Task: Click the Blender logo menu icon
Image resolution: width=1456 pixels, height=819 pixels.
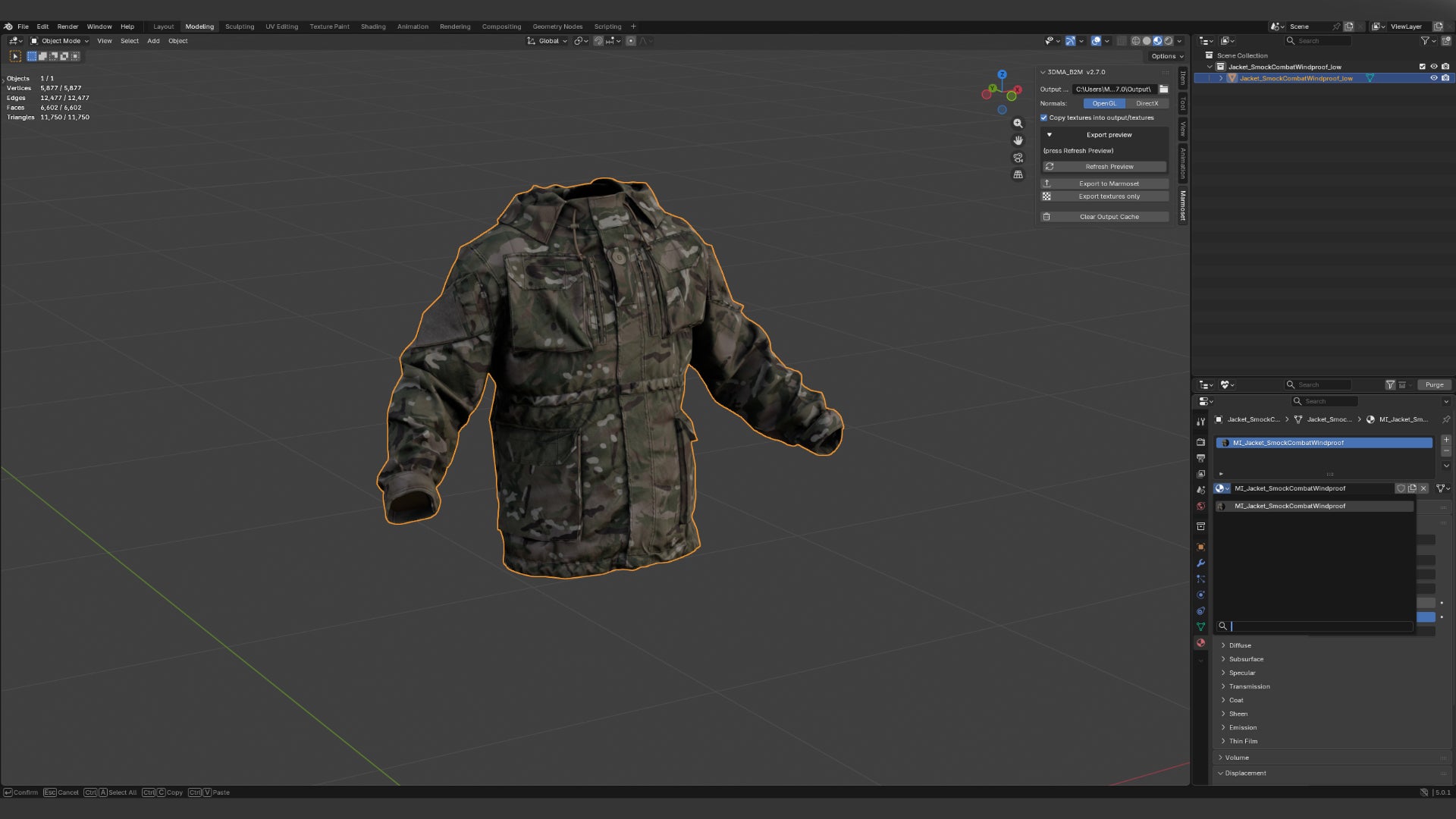Action: point(8,27)
